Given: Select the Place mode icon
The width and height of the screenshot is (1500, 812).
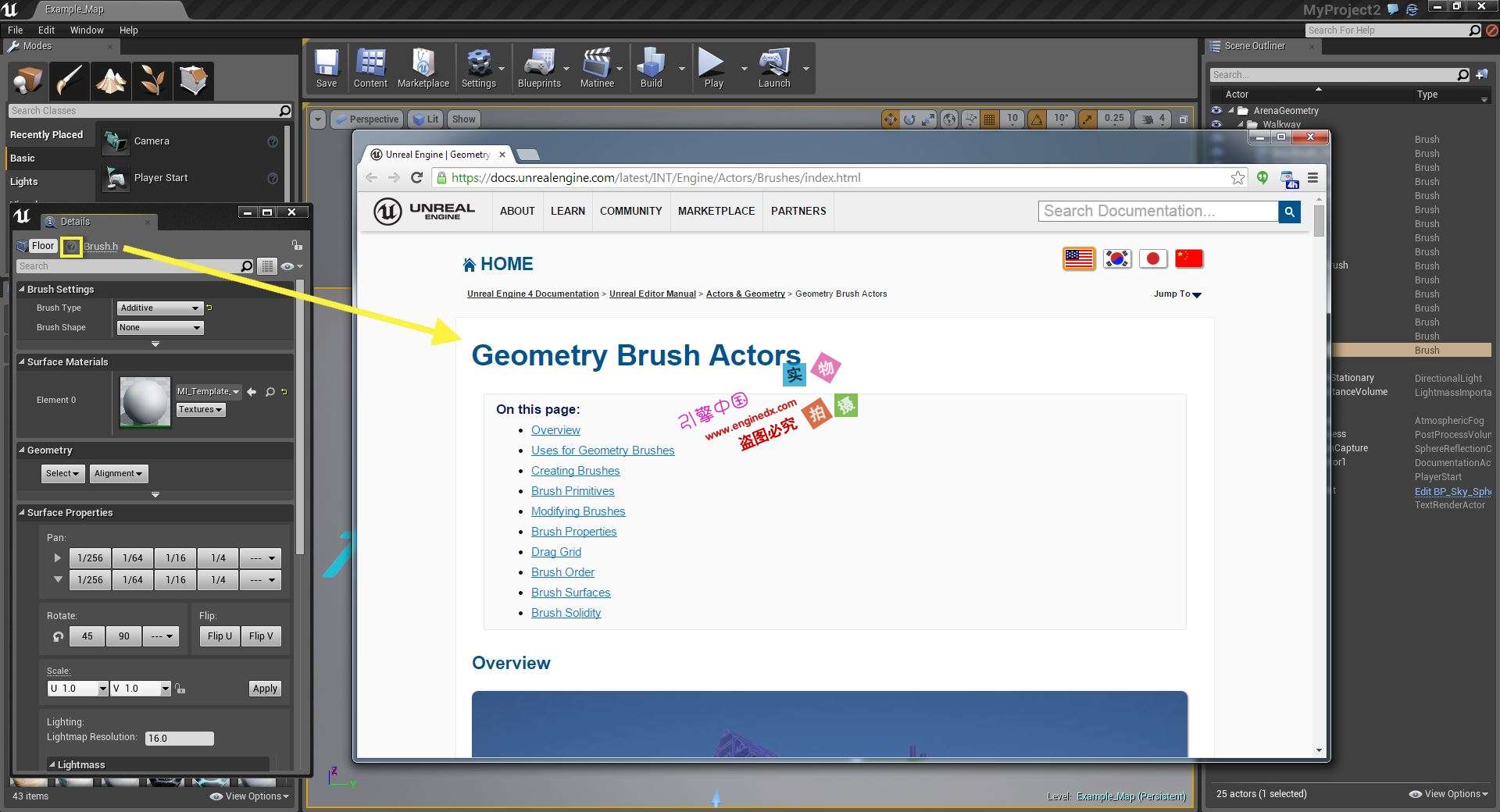Looking at the screenshot, I should (x=28, y=80).
